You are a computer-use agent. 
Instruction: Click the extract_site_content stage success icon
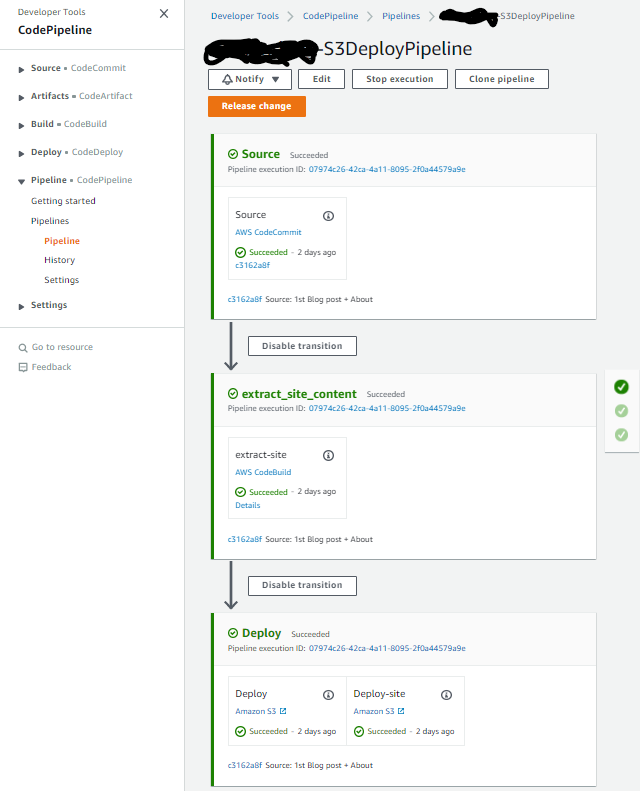point(233,393)
